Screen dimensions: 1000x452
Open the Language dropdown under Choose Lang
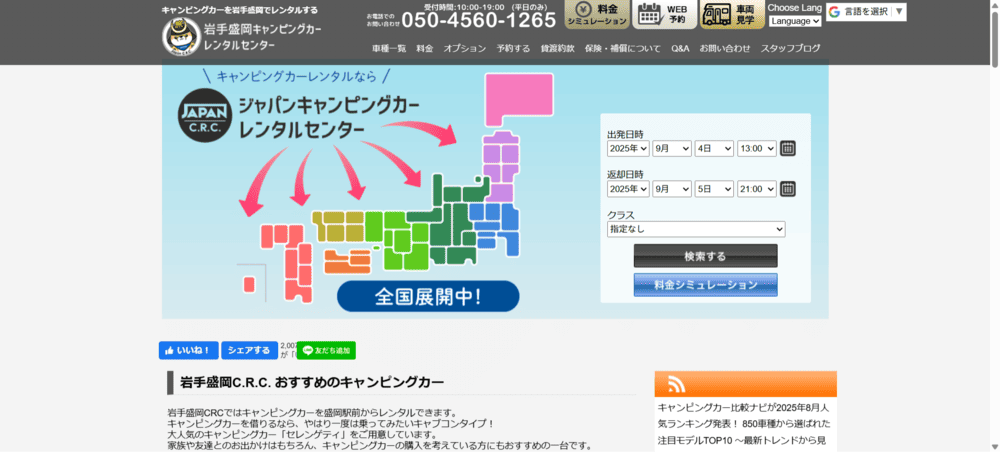(x=795, y=21)
